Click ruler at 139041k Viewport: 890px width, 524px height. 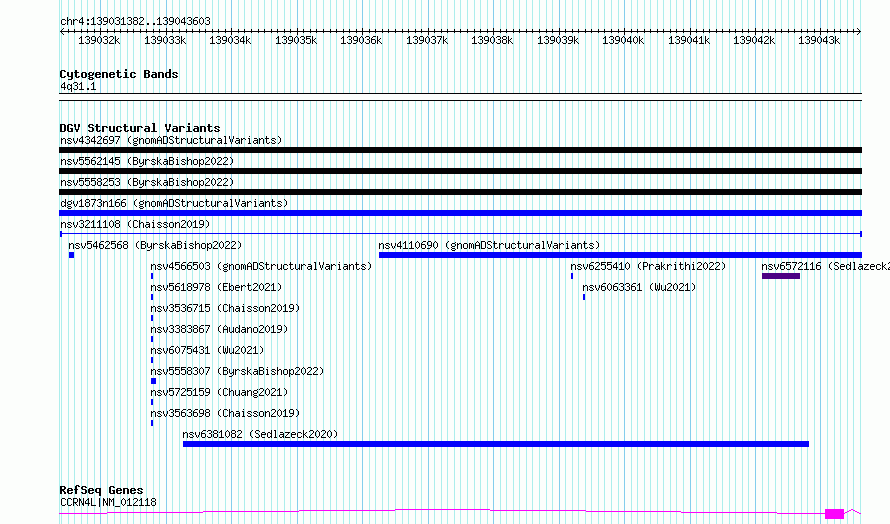tap(689, 40)
